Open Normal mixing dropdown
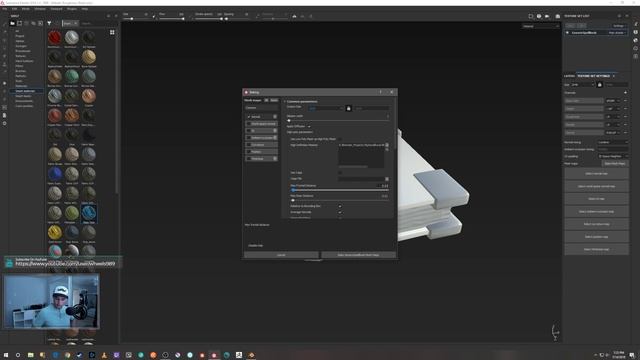This screenshot has height=360, width=640. pyautogui.click(x=613, y=142)
